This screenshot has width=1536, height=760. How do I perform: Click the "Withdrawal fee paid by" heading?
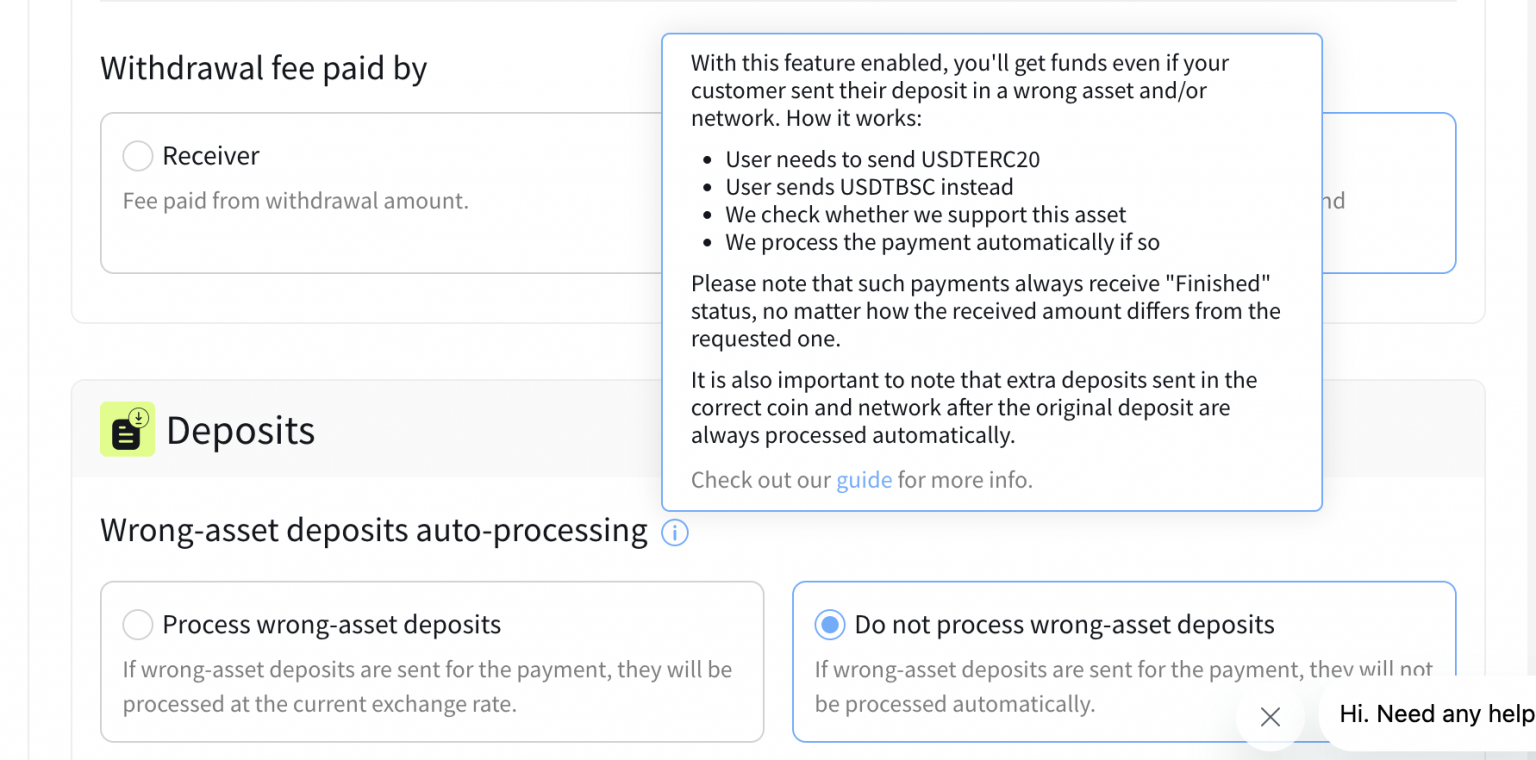263,68
